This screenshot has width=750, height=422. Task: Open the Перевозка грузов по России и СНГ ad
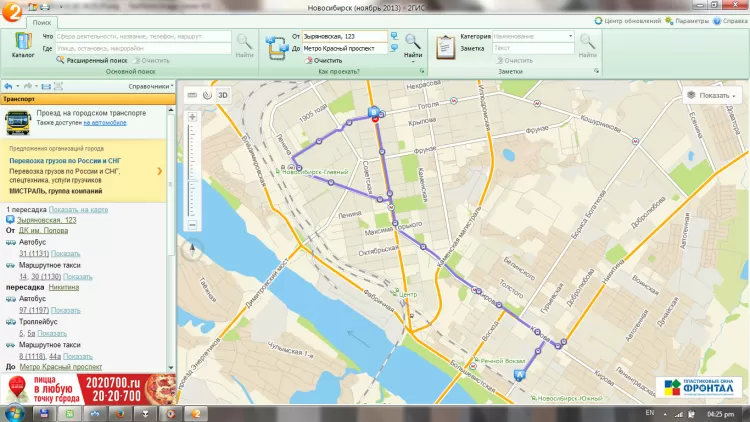[x=65, y=161]
